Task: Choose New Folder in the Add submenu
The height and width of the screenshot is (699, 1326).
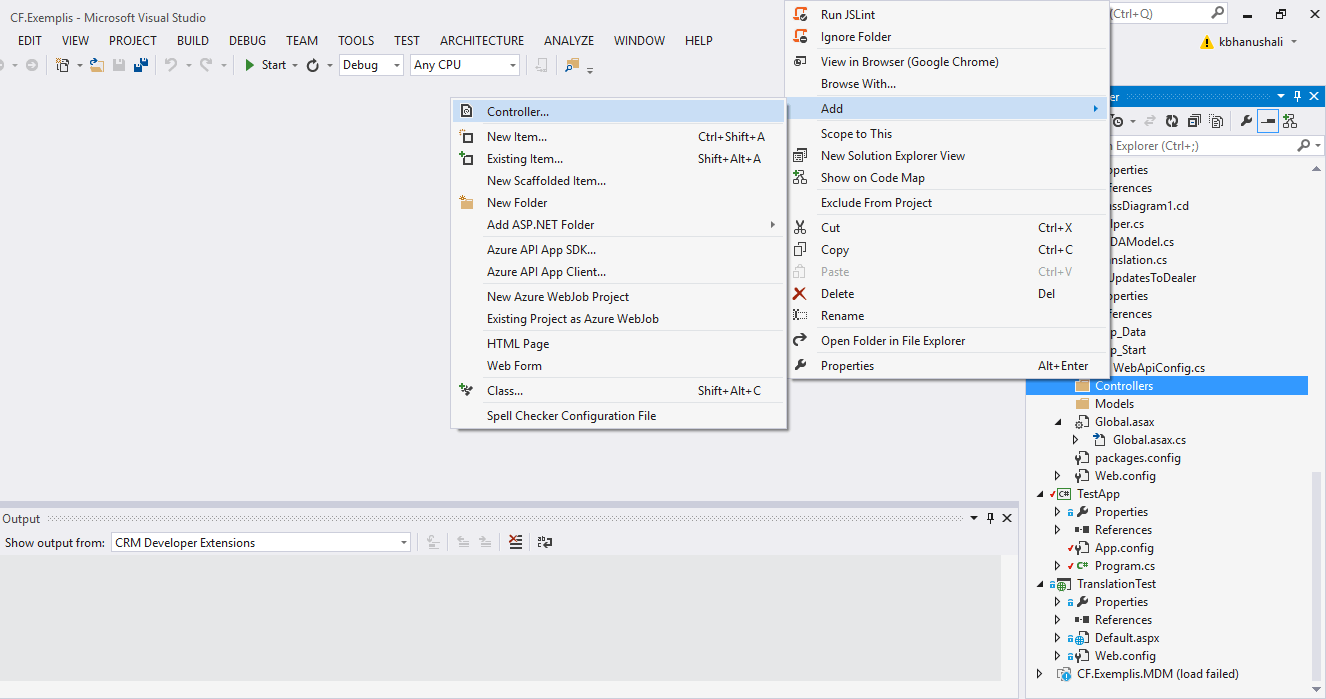Action: pyautogui.click(x=619, y=203)
